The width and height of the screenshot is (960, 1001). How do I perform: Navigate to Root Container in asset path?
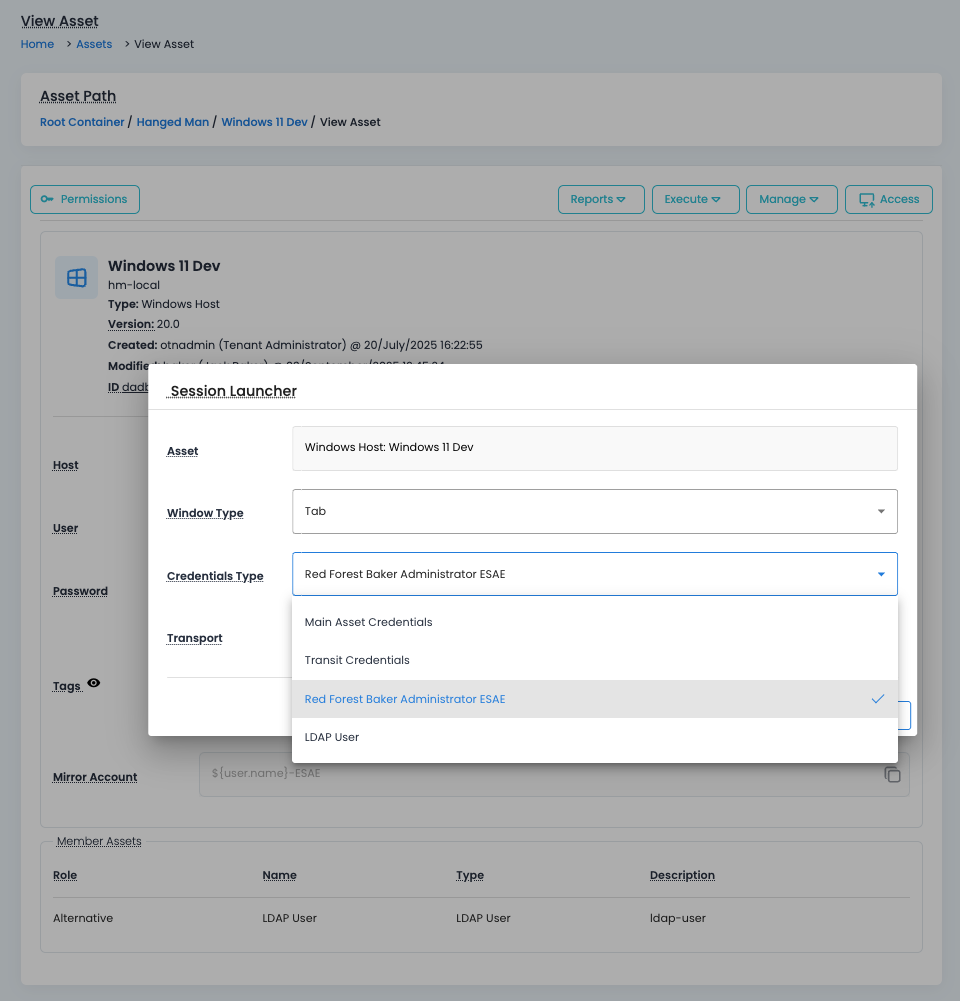[82, 122]
